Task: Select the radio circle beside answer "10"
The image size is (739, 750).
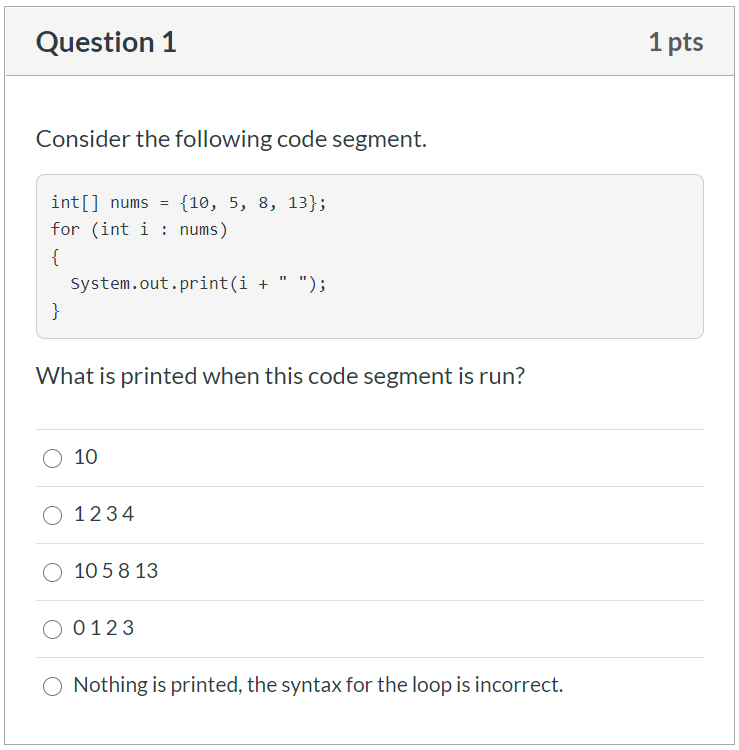Action: click(52, 458)
